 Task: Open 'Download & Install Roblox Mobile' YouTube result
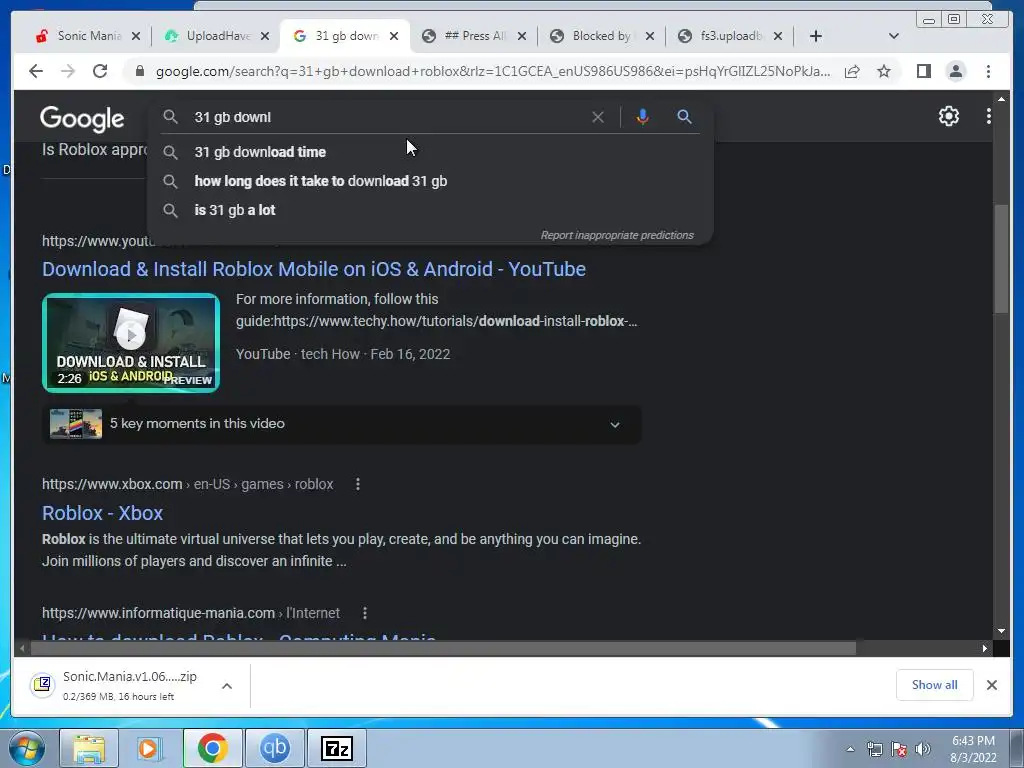(313, 269)
